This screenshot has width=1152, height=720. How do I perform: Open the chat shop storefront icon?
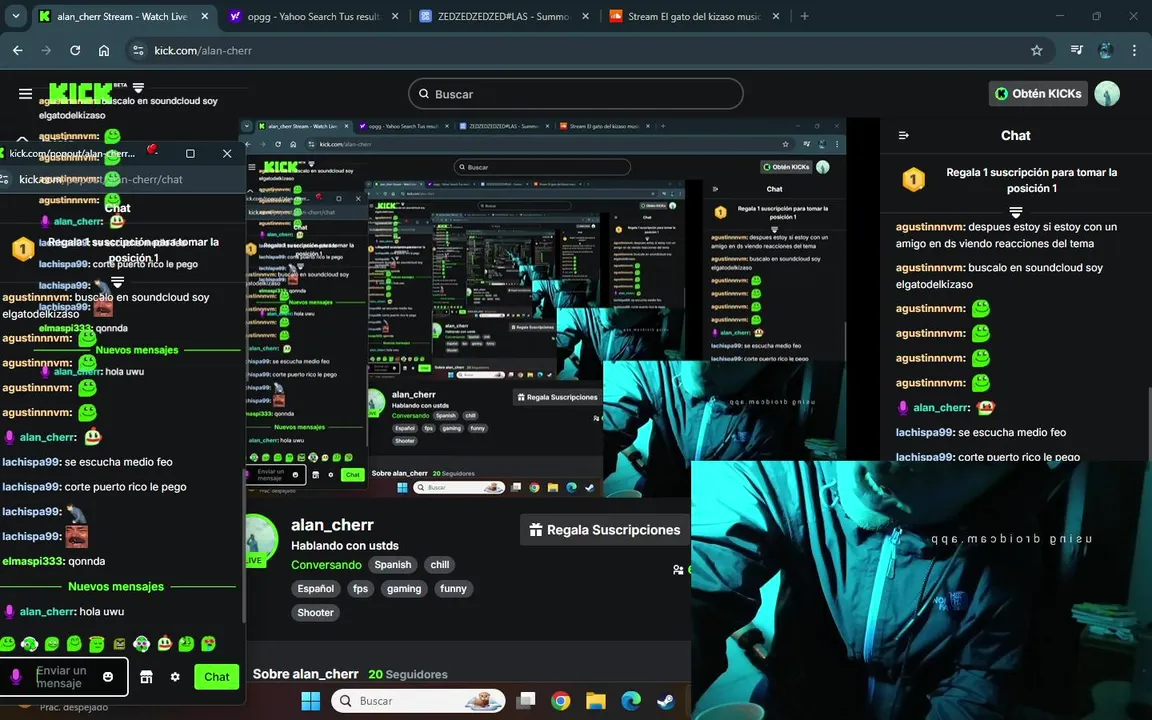(x=146, y=677)
